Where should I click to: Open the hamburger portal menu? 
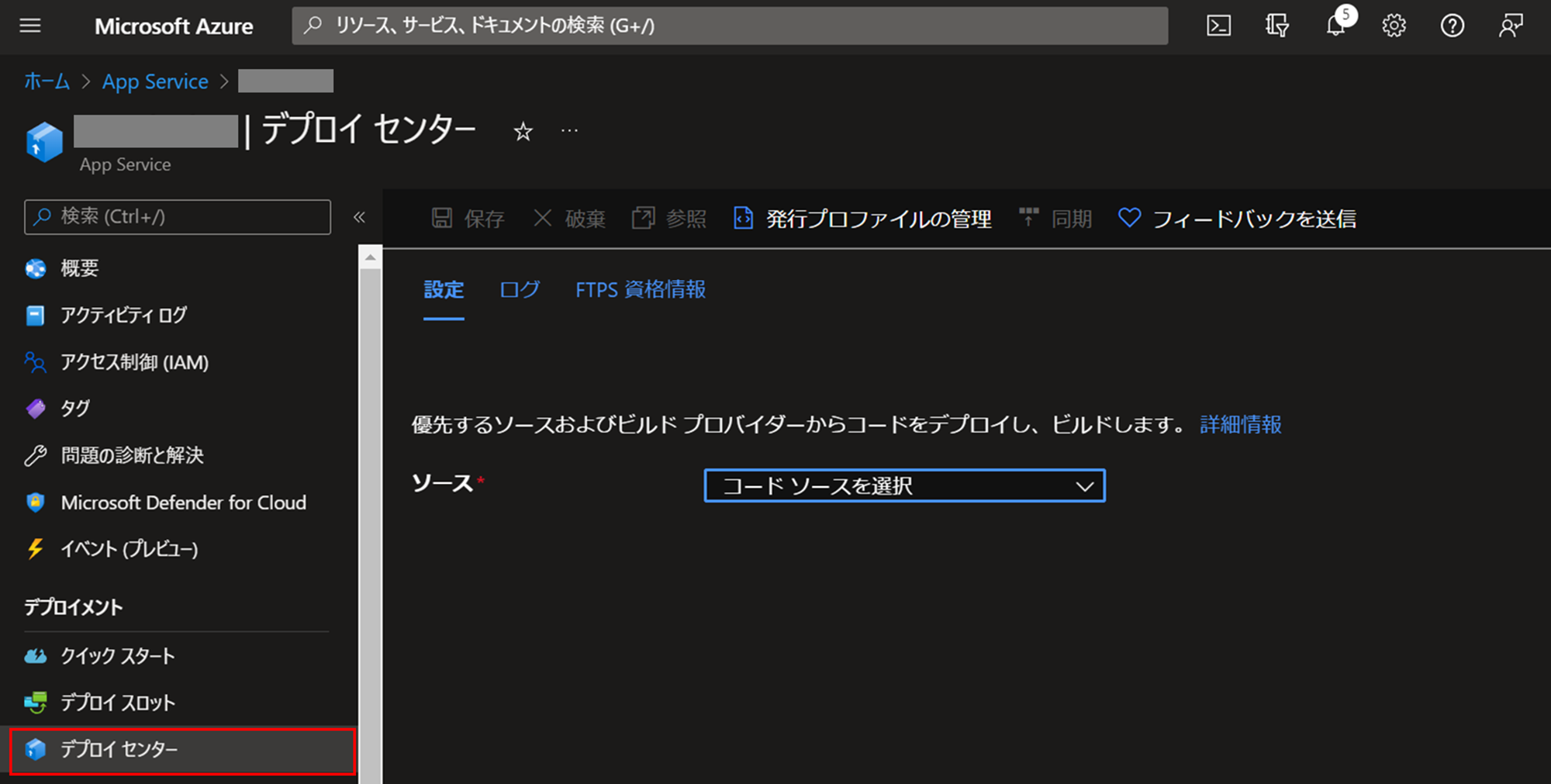click(30, 26)
